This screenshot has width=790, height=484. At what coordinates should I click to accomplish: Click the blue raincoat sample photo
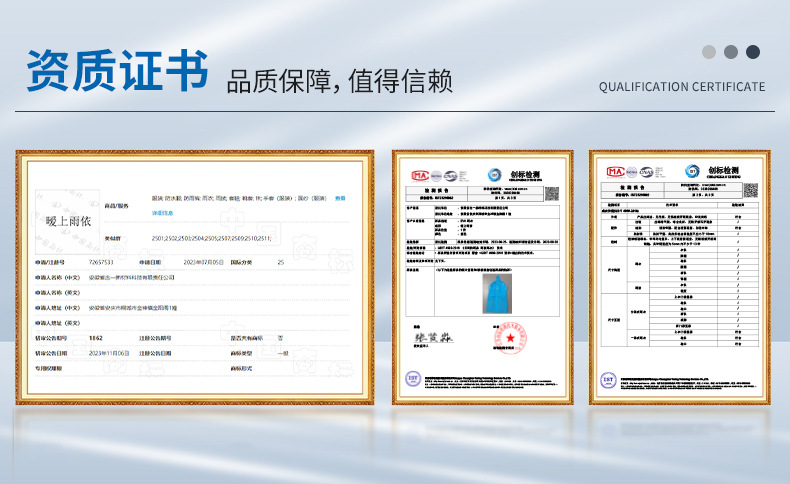[497, 294]
